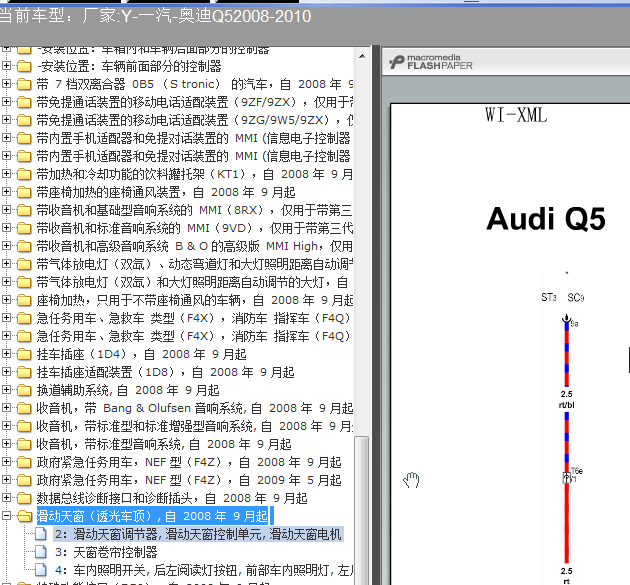Viewport: 630px width, 585px height.
Task: Expand the 带座椅加热的座椅通风装置 folder
Action: (x=6, y=191)
